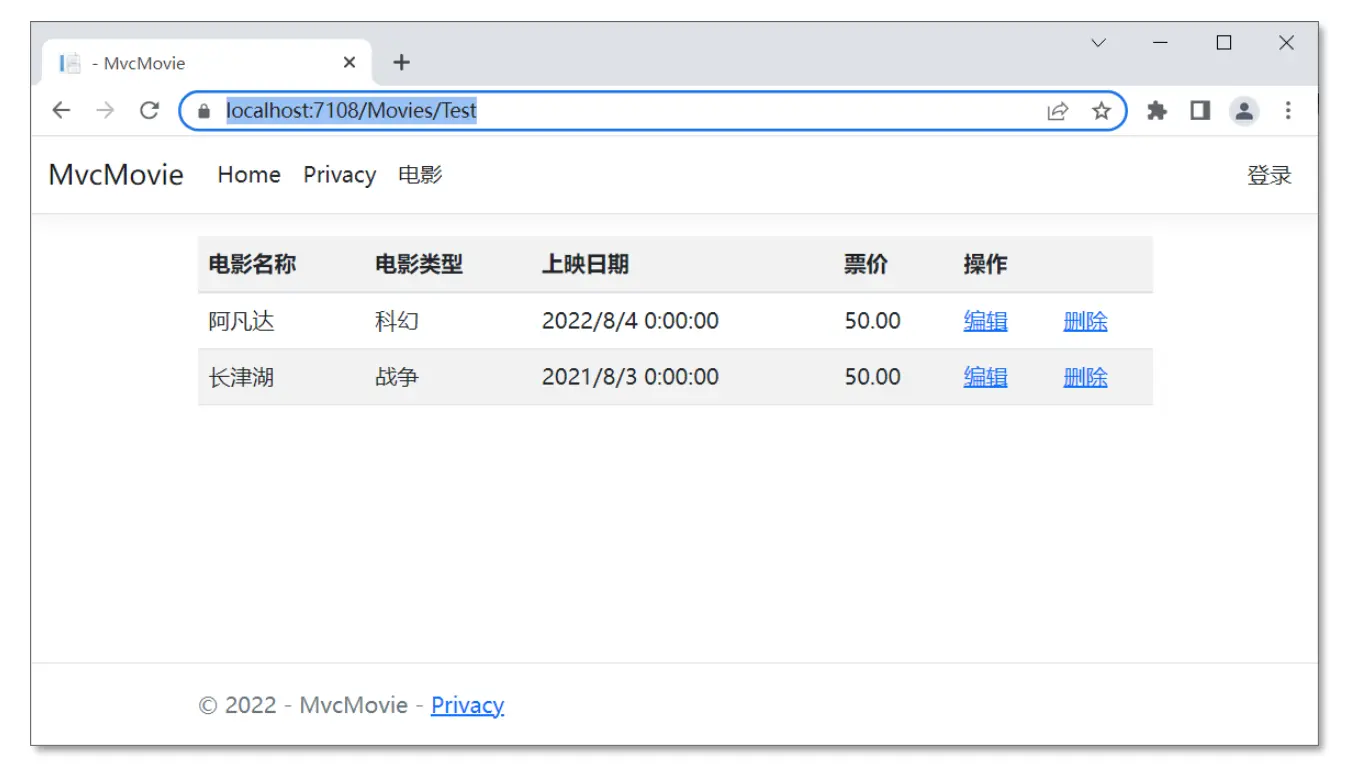The width and height of the screenshot is (1346, 770).
Task: Click the 战争 genre cell
Action: click(x=397, y=377)
